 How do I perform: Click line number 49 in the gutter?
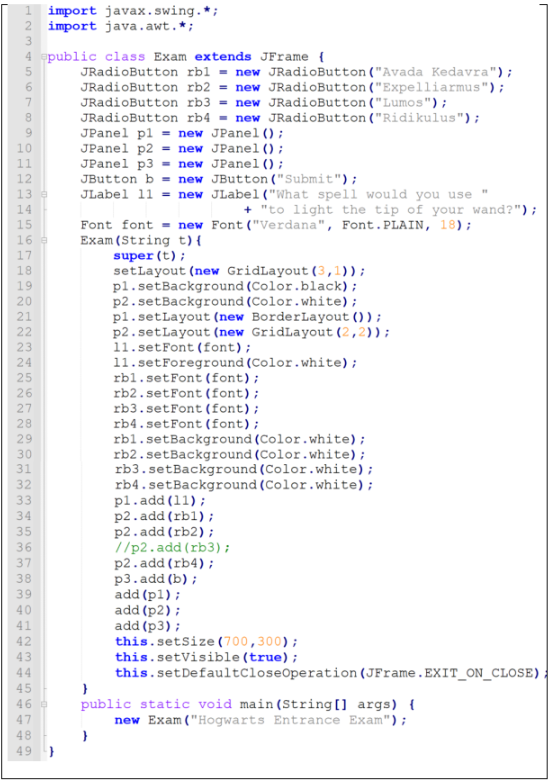coord(24,751)
